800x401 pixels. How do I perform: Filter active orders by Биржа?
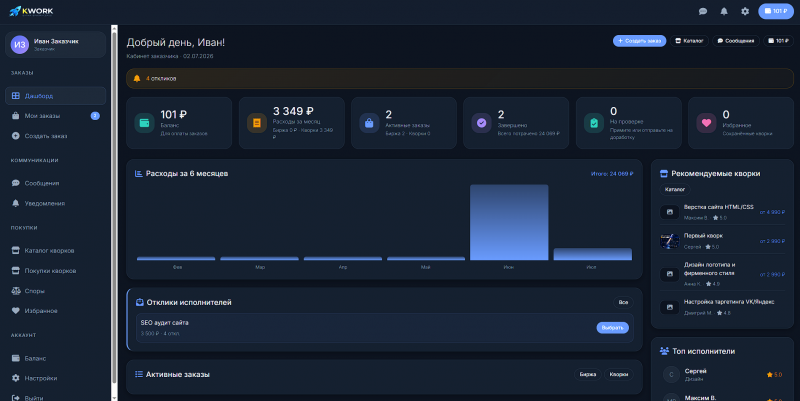pyautogui.click(x=588, y=374)
